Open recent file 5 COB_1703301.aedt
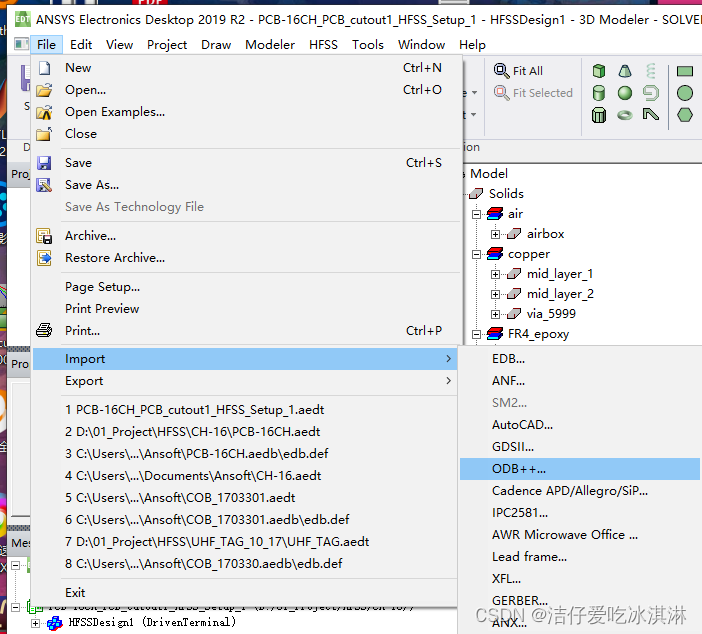The image size is (702, 634). click(x=245, y=498)
